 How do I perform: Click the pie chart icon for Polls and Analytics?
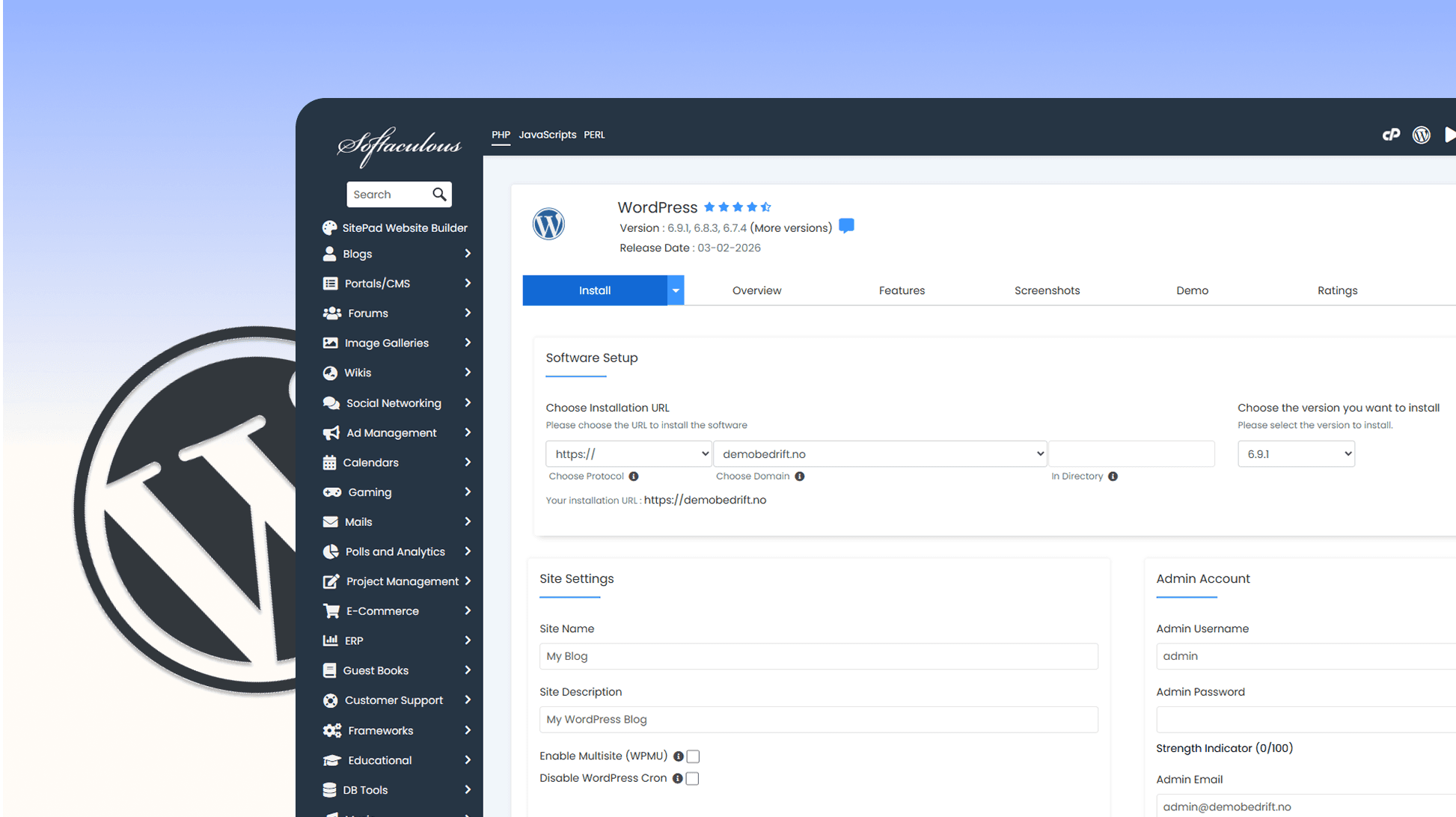click(331, 551)
